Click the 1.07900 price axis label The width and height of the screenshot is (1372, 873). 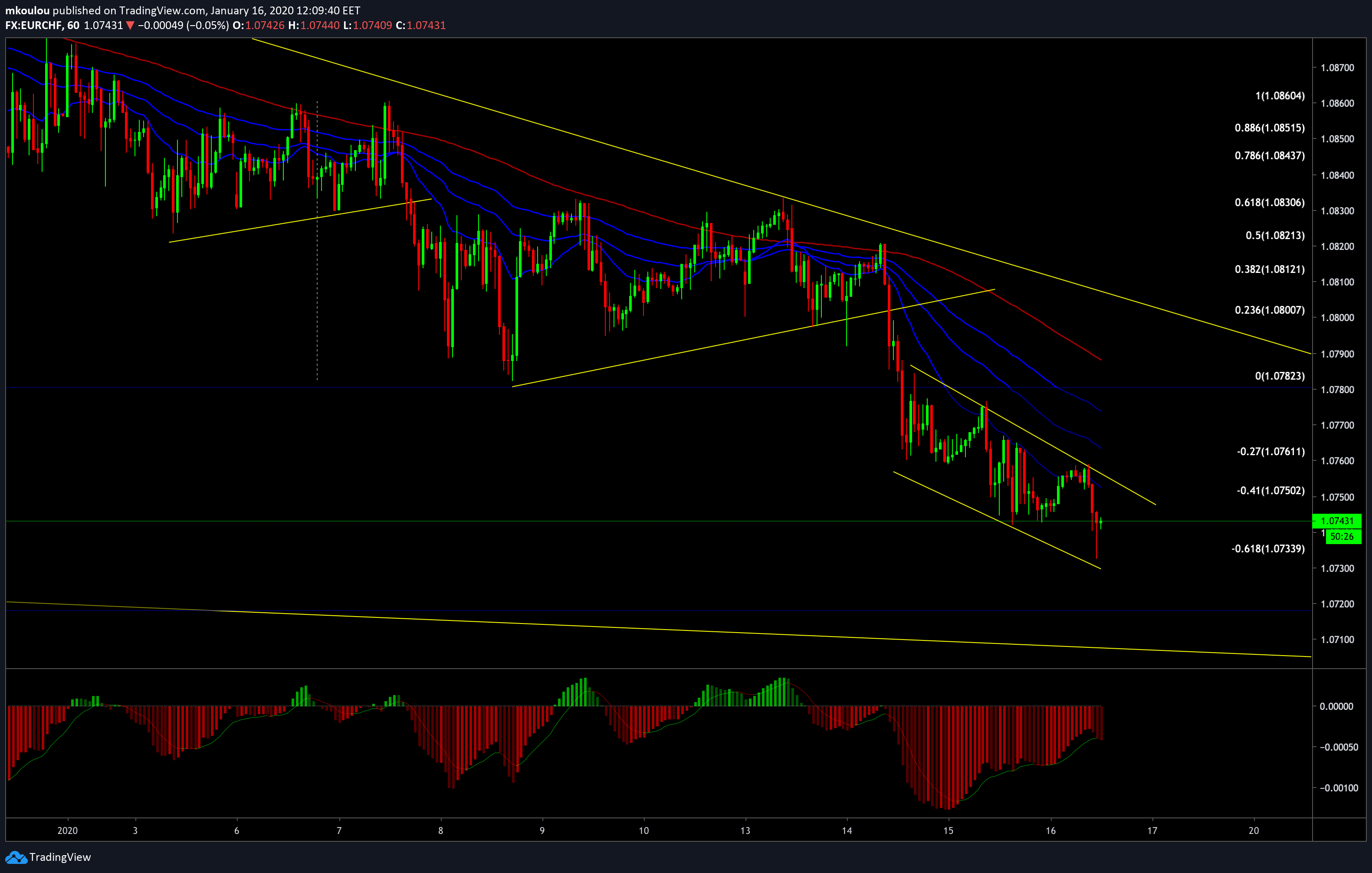coord(1337,354)
